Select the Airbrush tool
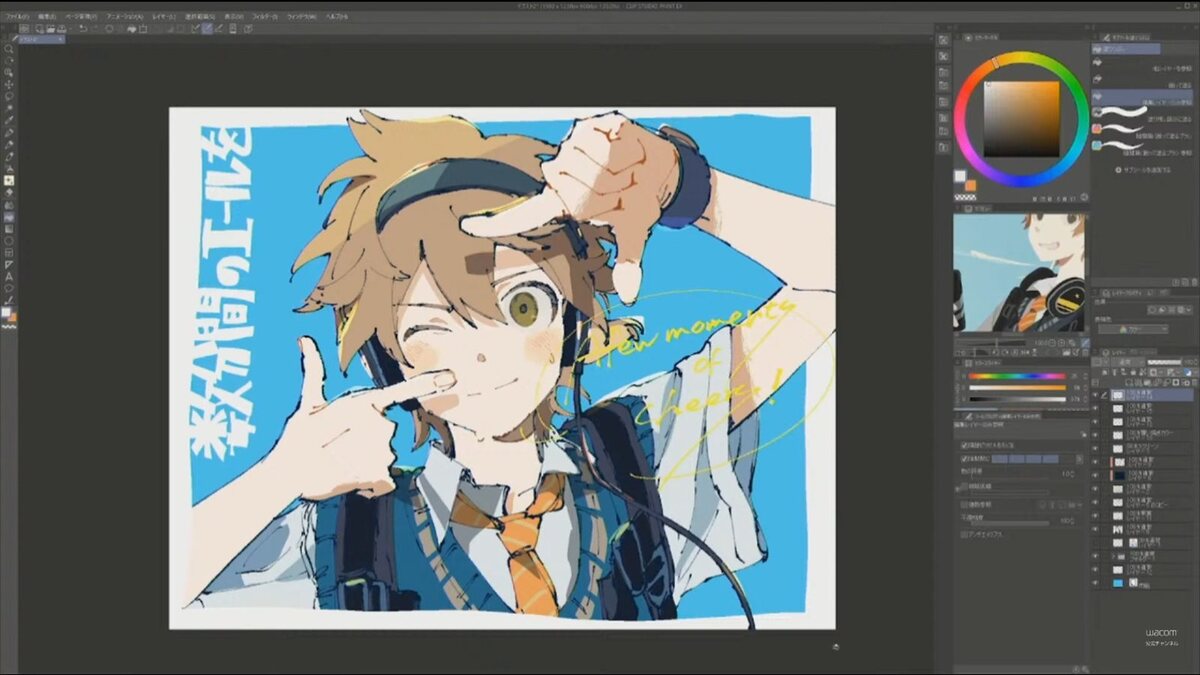The width and height of the screenshot is (1200, 675). pos(9,168)
